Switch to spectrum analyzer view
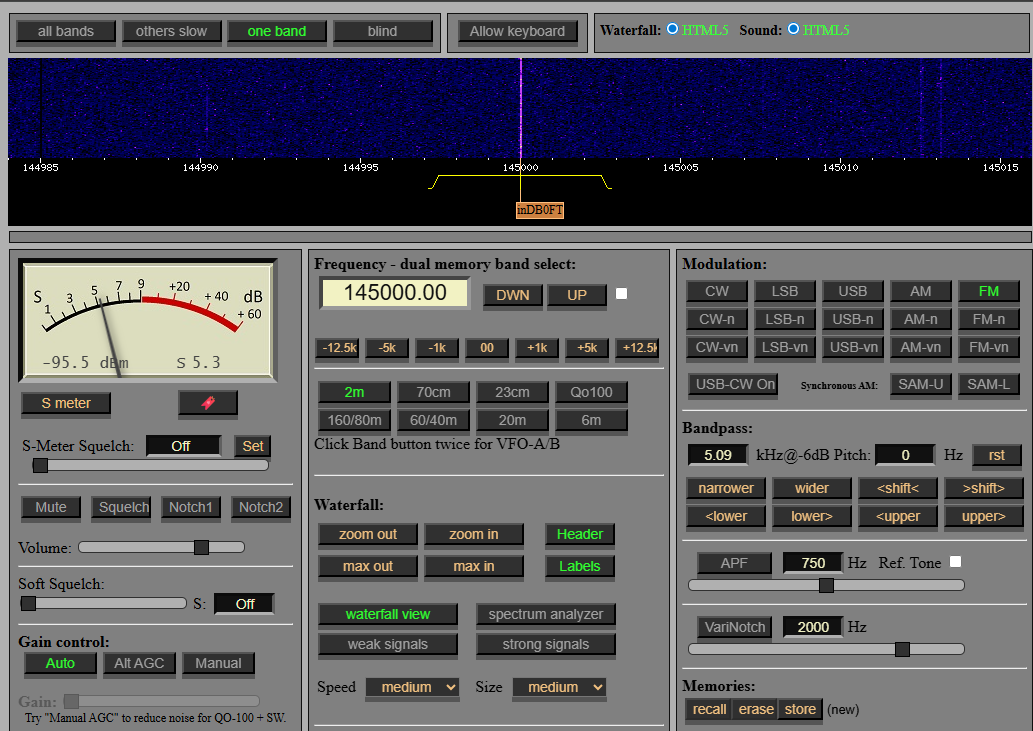The width and height of the screenshot is (1033, 731). pyautogui.click(x=545, y=614)
